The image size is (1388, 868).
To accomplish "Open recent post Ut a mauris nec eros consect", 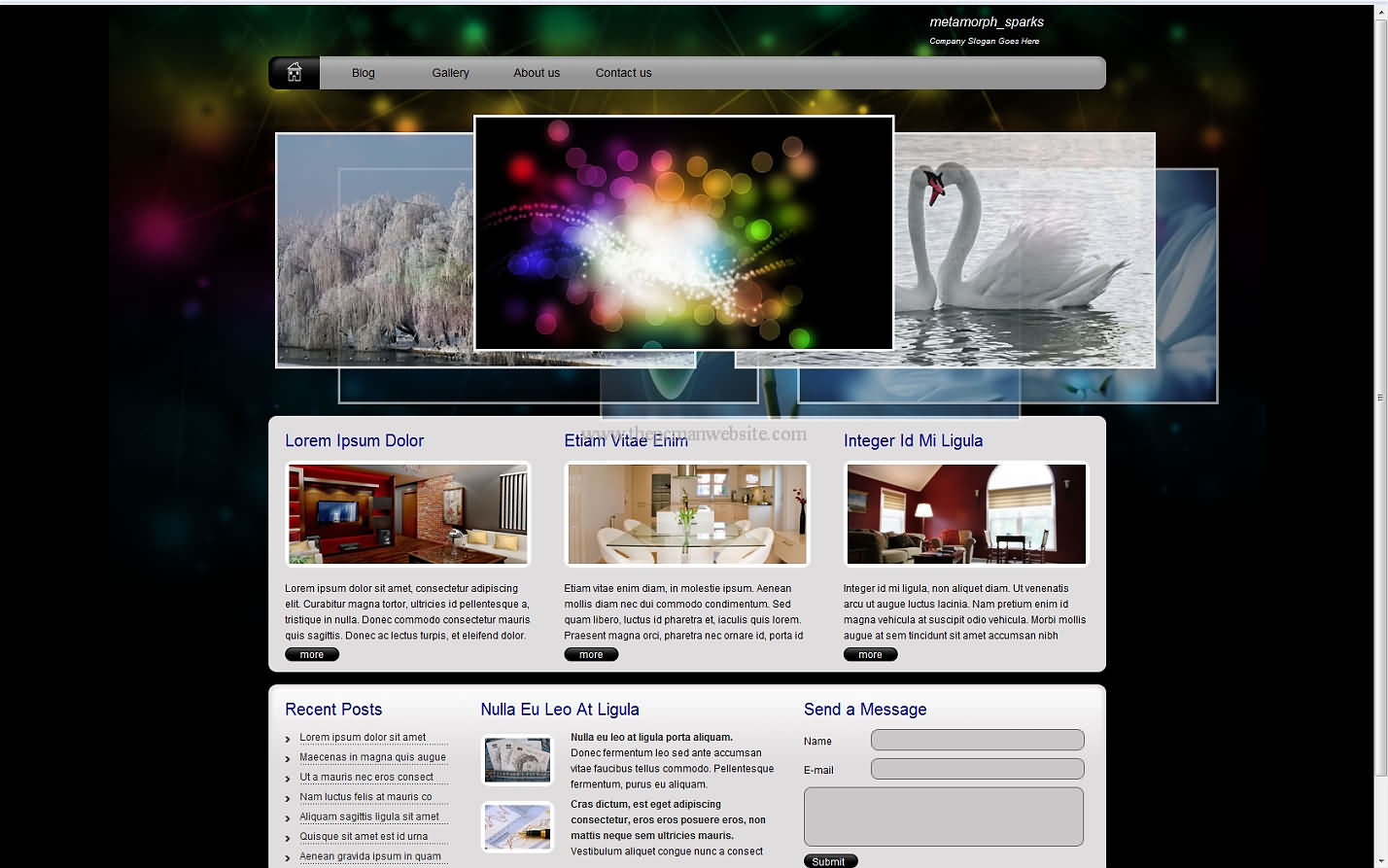I will click(x=366, y=777).
